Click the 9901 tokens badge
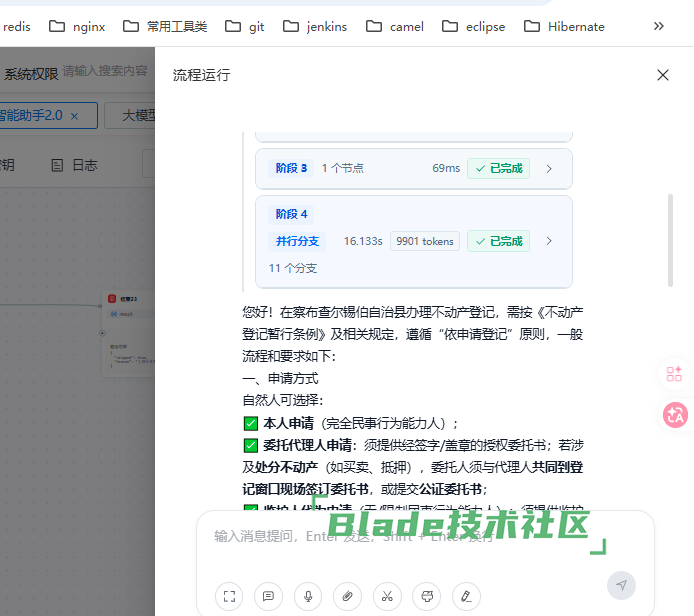Screen dimensions: 694x616 pyautogui.click(x=425, y=241)
